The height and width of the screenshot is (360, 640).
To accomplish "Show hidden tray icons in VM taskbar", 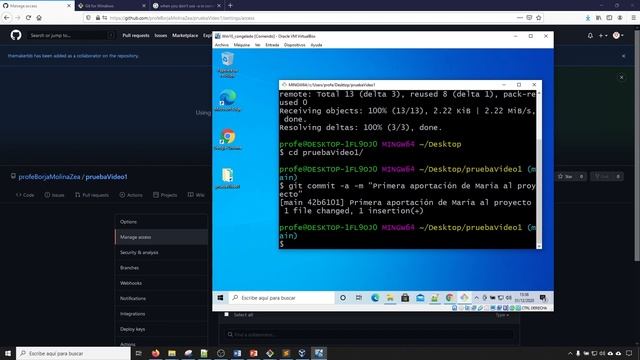I will pos(476,298).
